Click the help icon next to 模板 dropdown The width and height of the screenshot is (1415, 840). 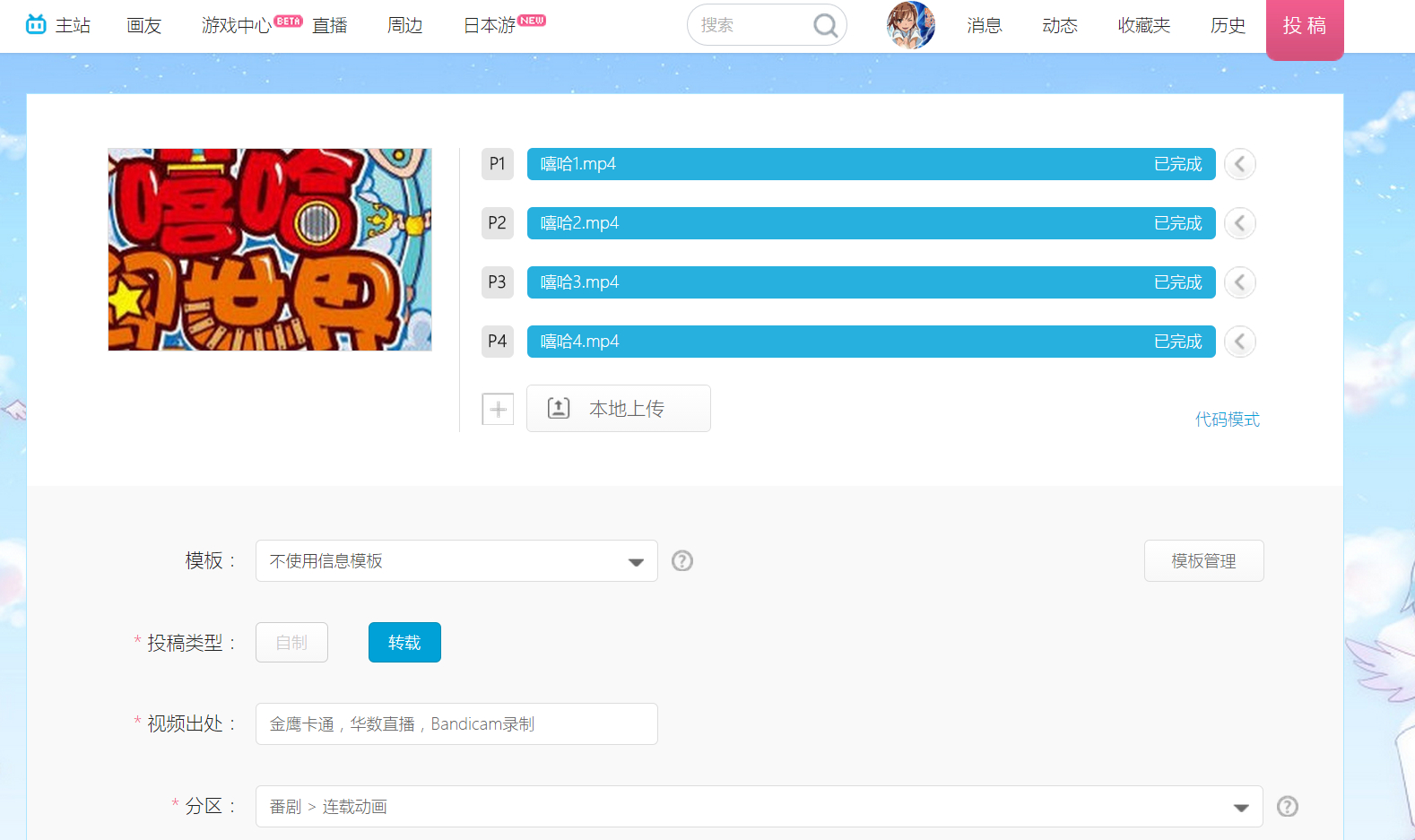(x=682, y=560)
